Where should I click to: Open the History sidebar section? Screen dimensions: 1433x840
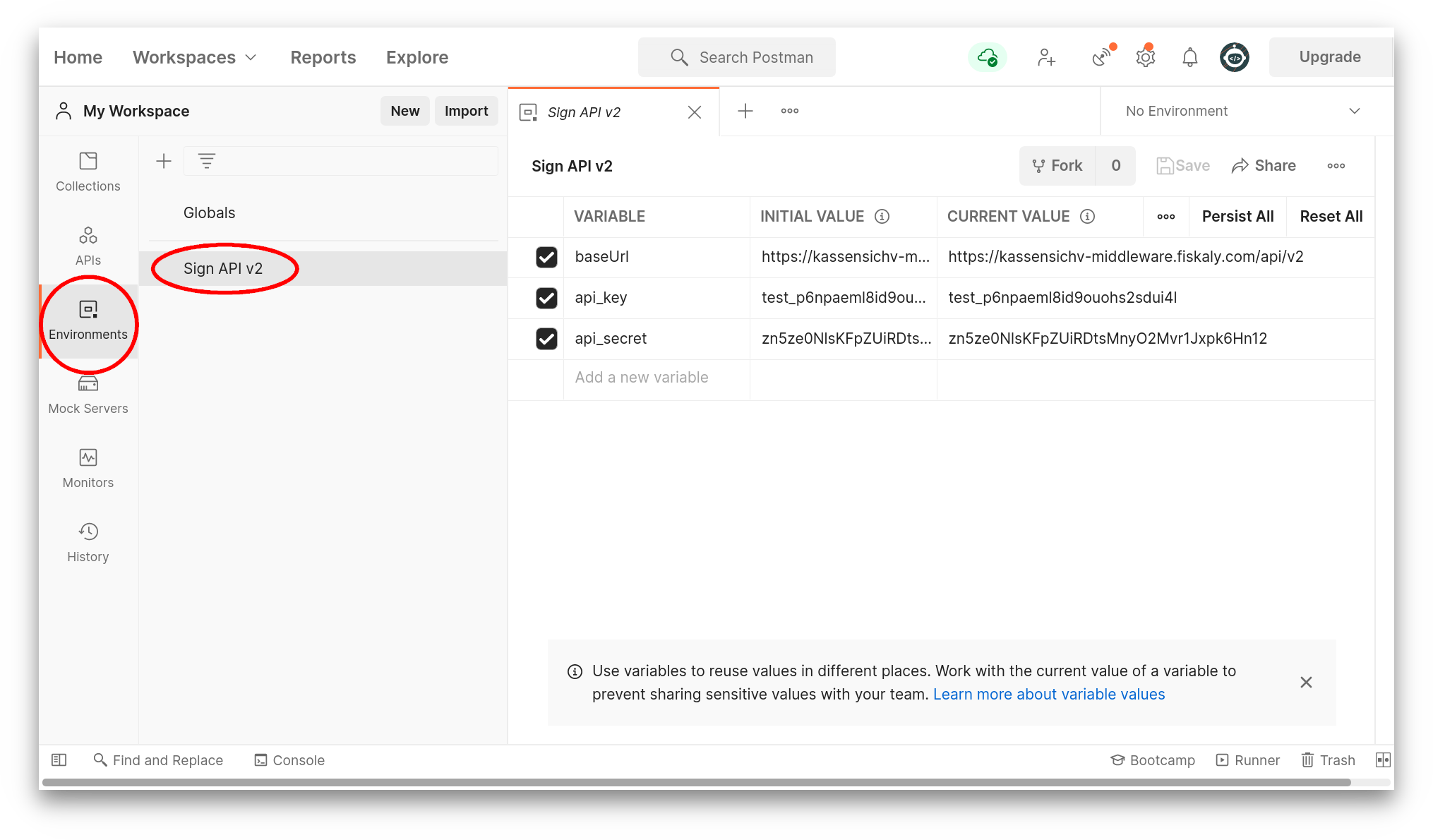88,542
